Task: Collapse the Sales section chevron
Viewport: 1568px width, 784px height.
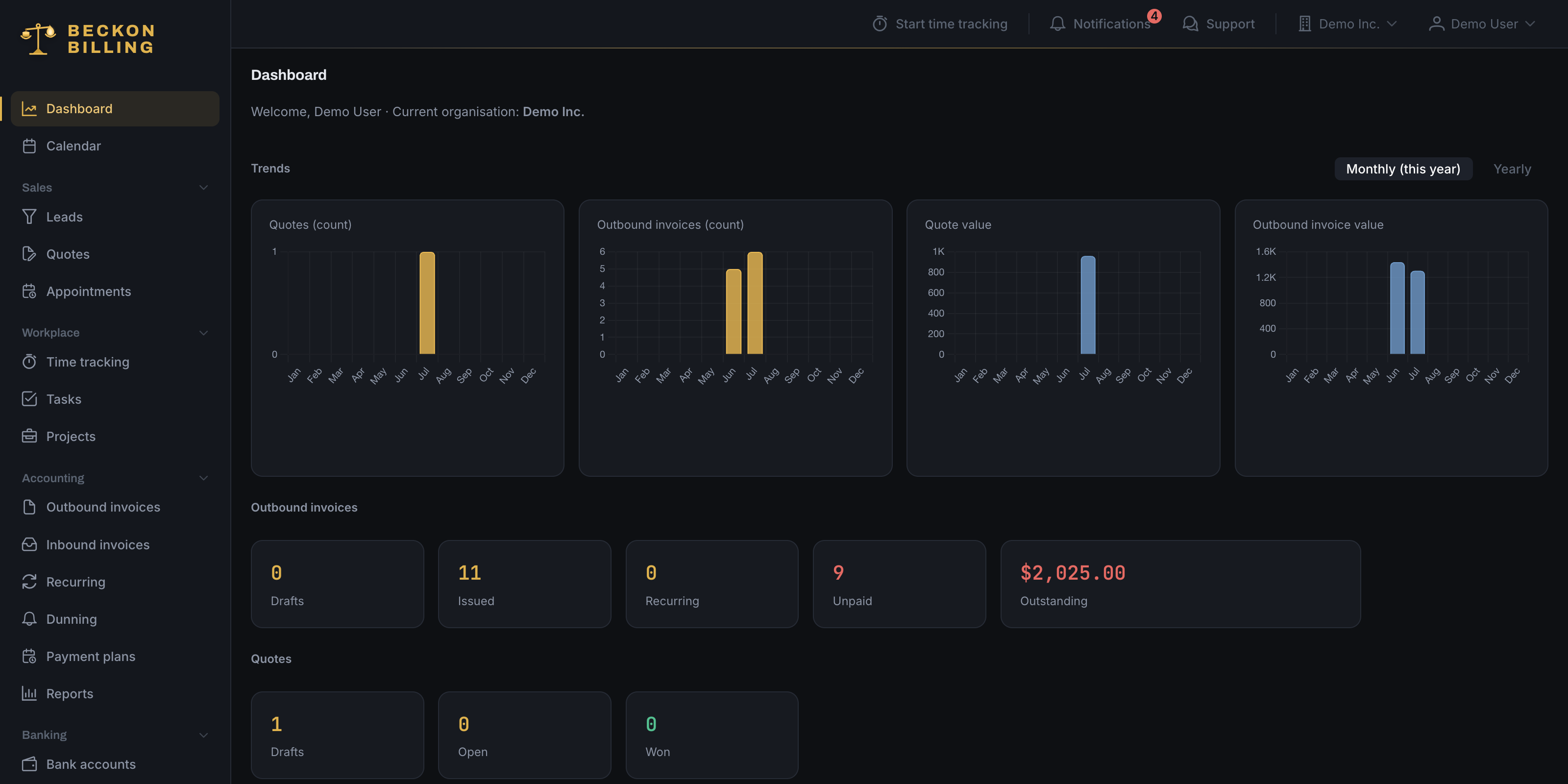Action: 204,188
